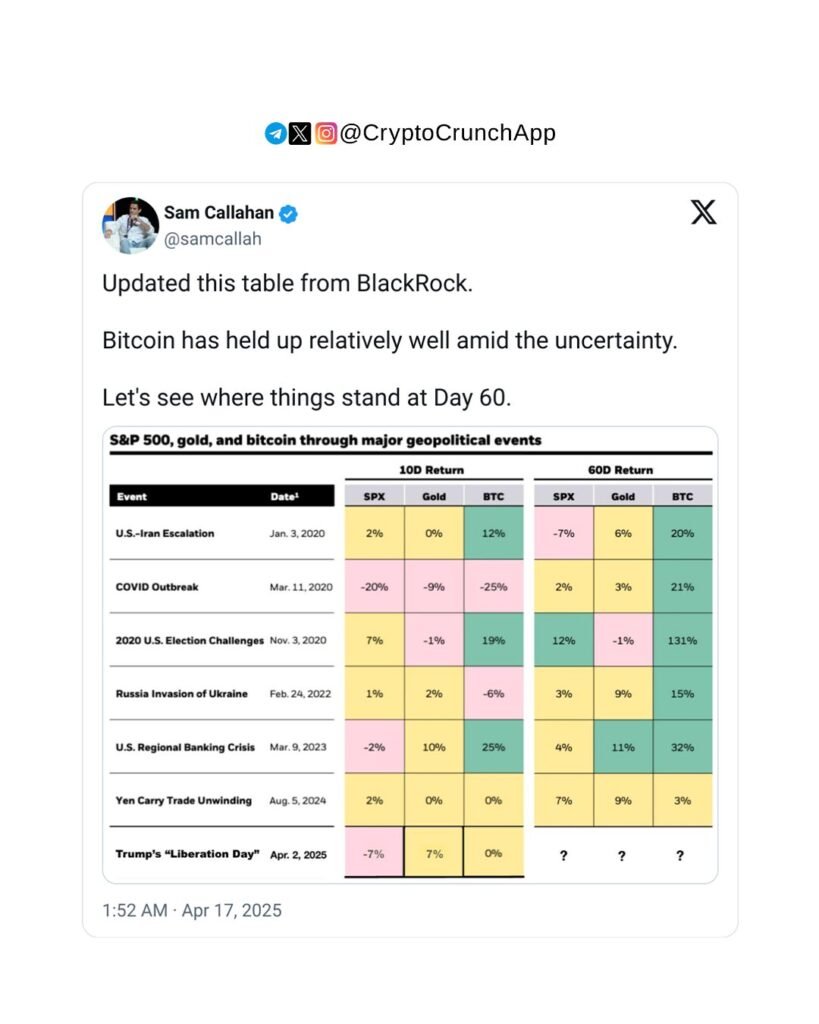Click the X logo beside Telegram icon
This screenshot has height=1024, width=819.
pos(300,134)
